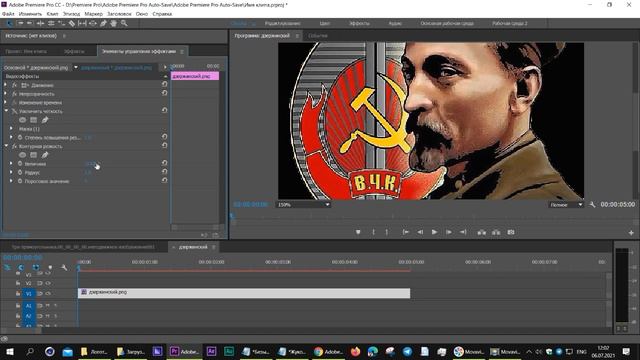Screen dimensions: 640x360
Task: Switch to the Цвет workspace
Action: (x=324, y=23)
